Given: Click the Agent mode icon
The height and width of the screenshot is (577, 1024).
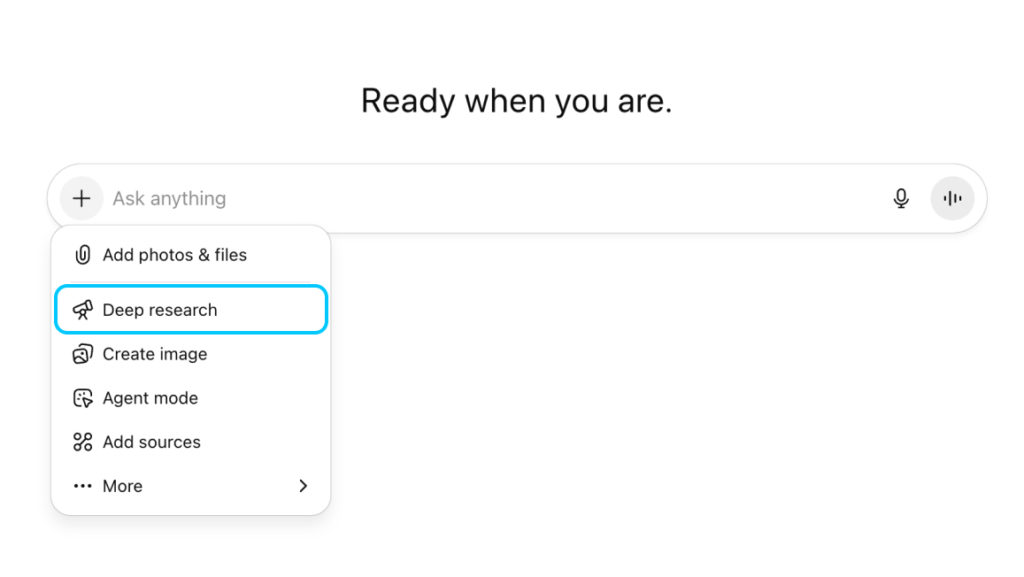Looking at the screenshot, I should pyautogui.click(x=84, y=398).
